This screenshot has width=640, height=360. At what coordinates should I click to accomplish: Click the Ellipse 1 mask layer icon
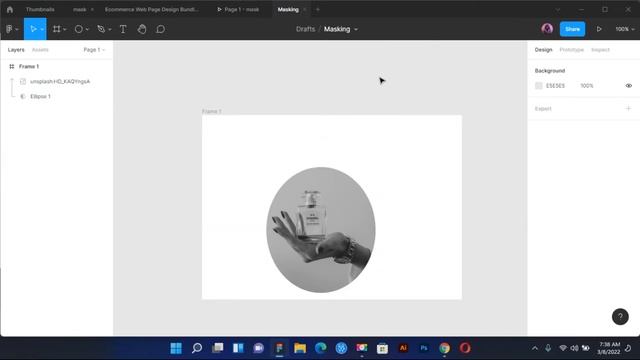tap(23, 96)
